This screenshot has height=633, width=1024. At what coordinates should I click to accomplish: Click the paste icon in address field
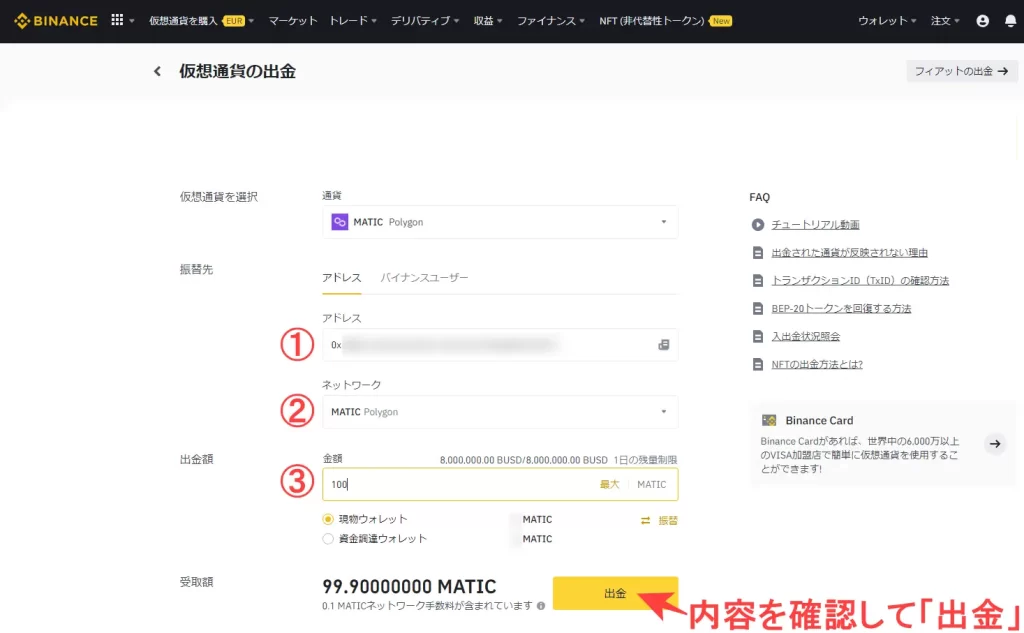[664, 344]
